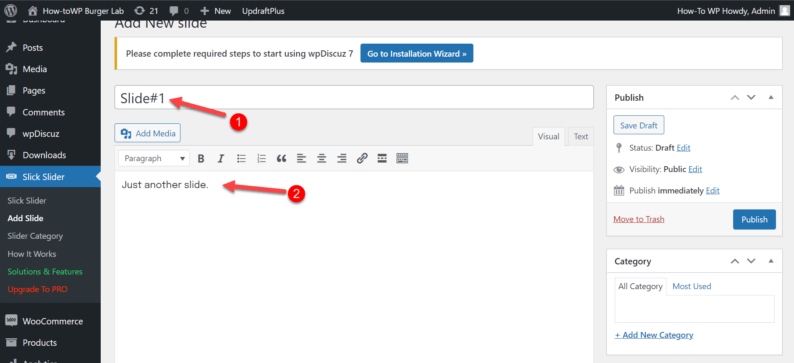Click the updates icon showing 21
The image size is (794, 363).
coord(147,11)
